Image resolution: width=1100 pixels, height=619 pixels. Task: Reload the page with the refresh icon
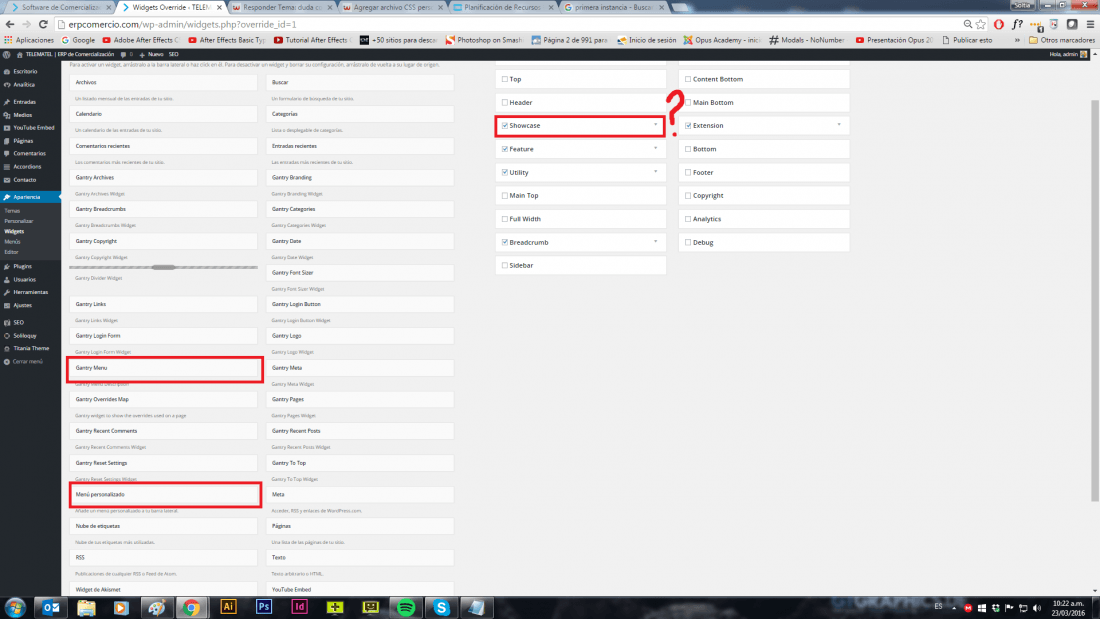[43, 24]
